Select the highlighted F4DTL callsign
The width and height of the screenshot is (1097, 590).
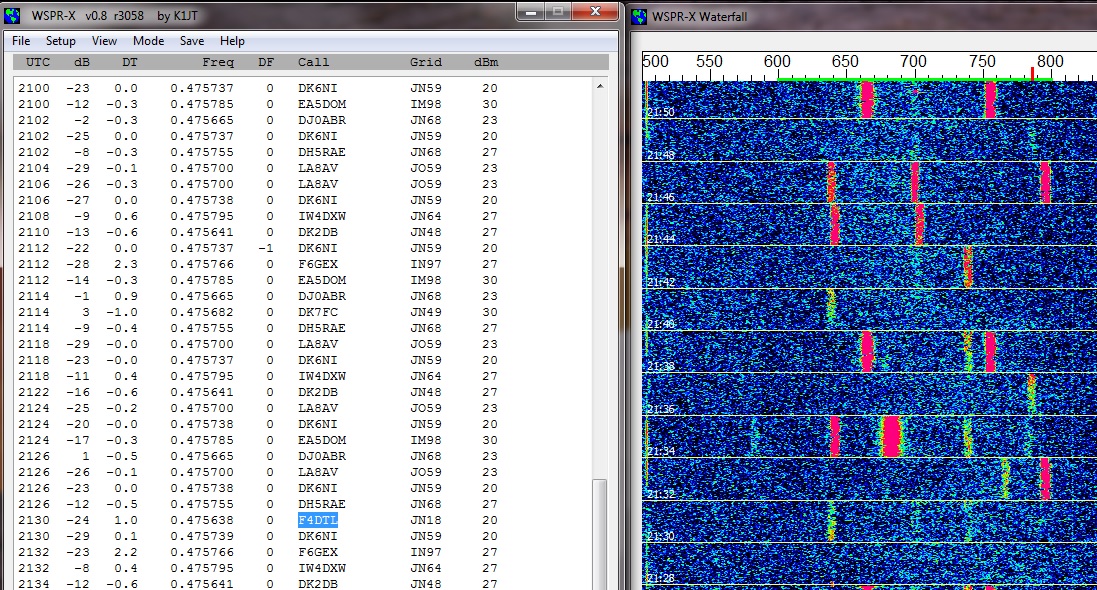[x=318, y=520]
